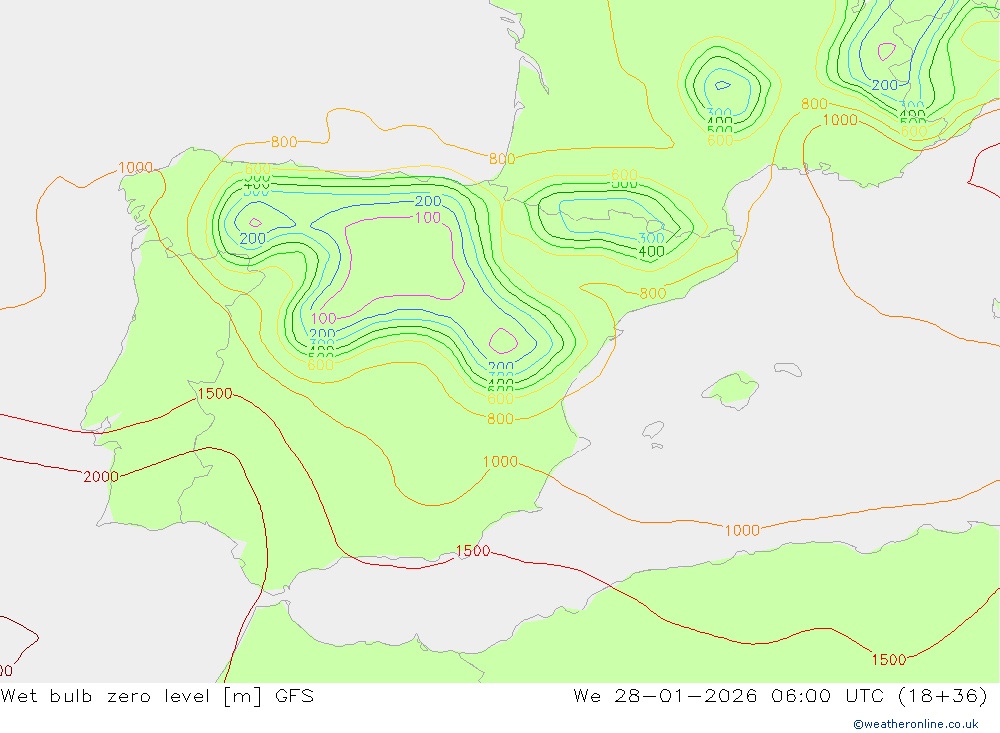Click the 1000 label off Galicia's northwest coast

[x=135, y=168]
